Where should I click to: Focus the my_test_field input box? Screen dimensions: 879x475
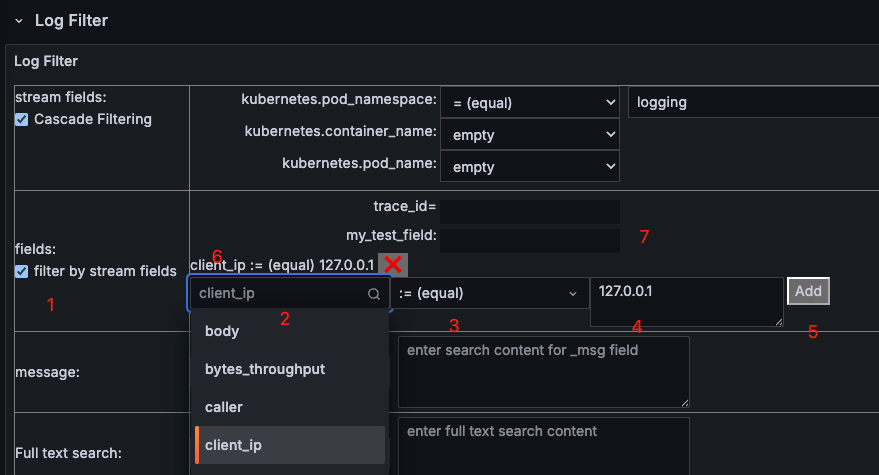tap(530, 240)
